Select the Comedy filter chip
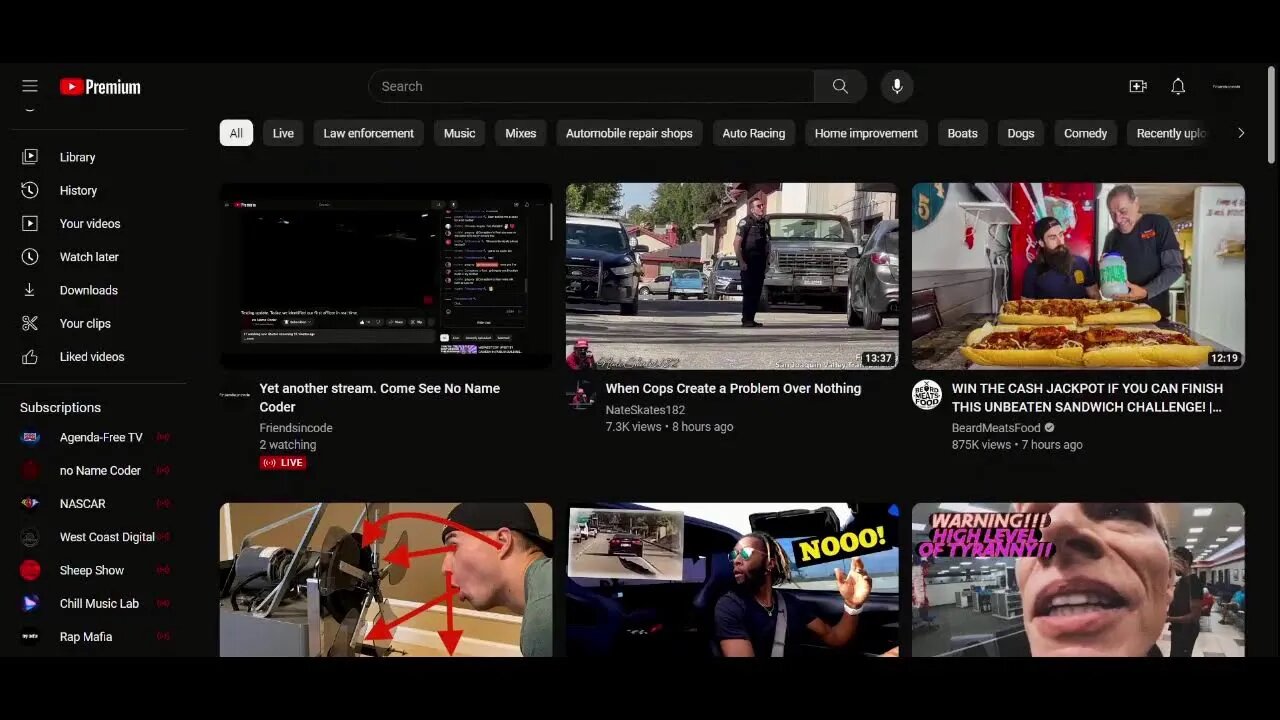The height and width of the screenshot is (720, 1280). pos(1085,133)
